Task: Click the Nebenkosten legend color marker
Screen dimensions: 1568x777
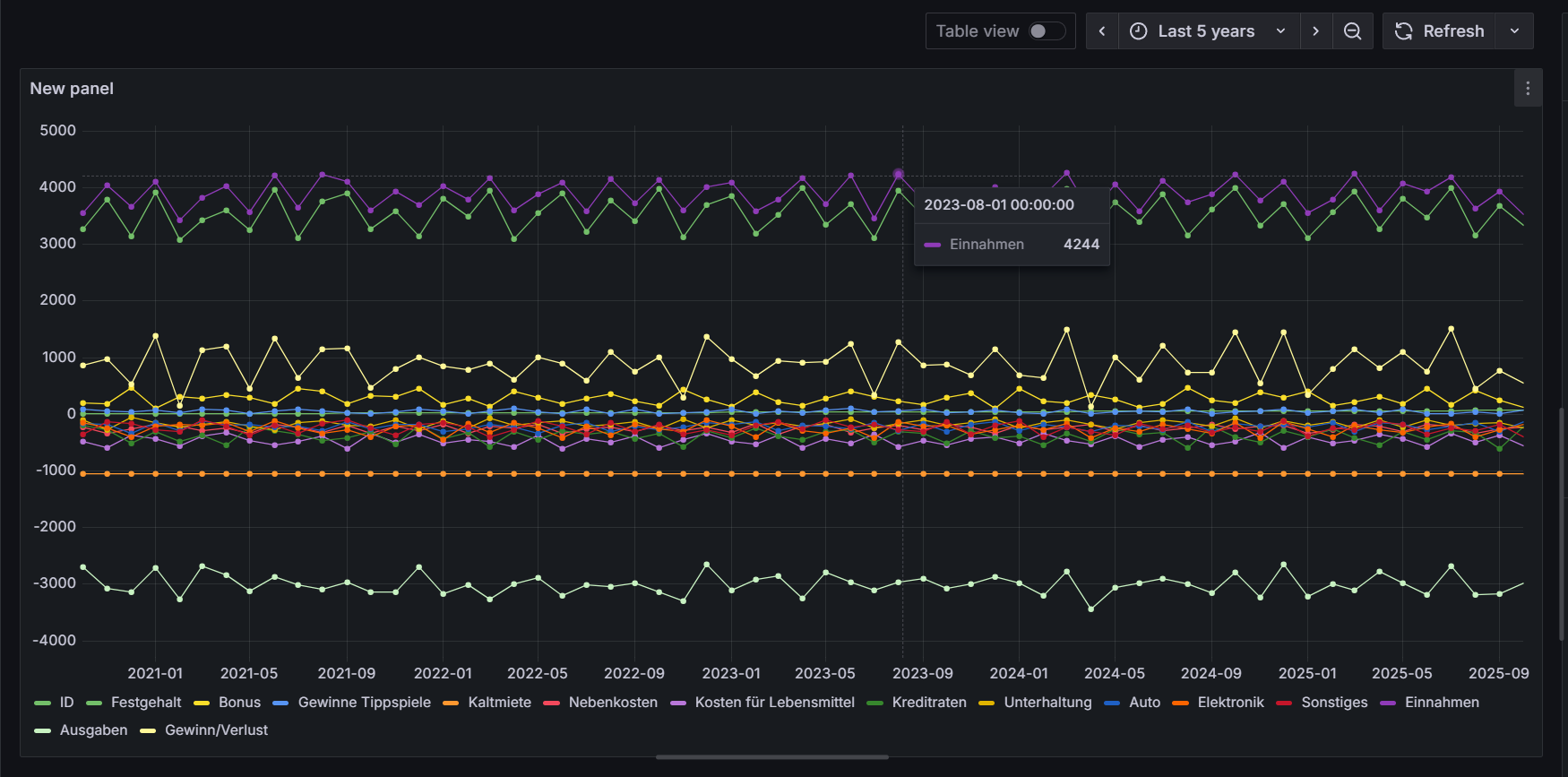Action: coord(551,703)
